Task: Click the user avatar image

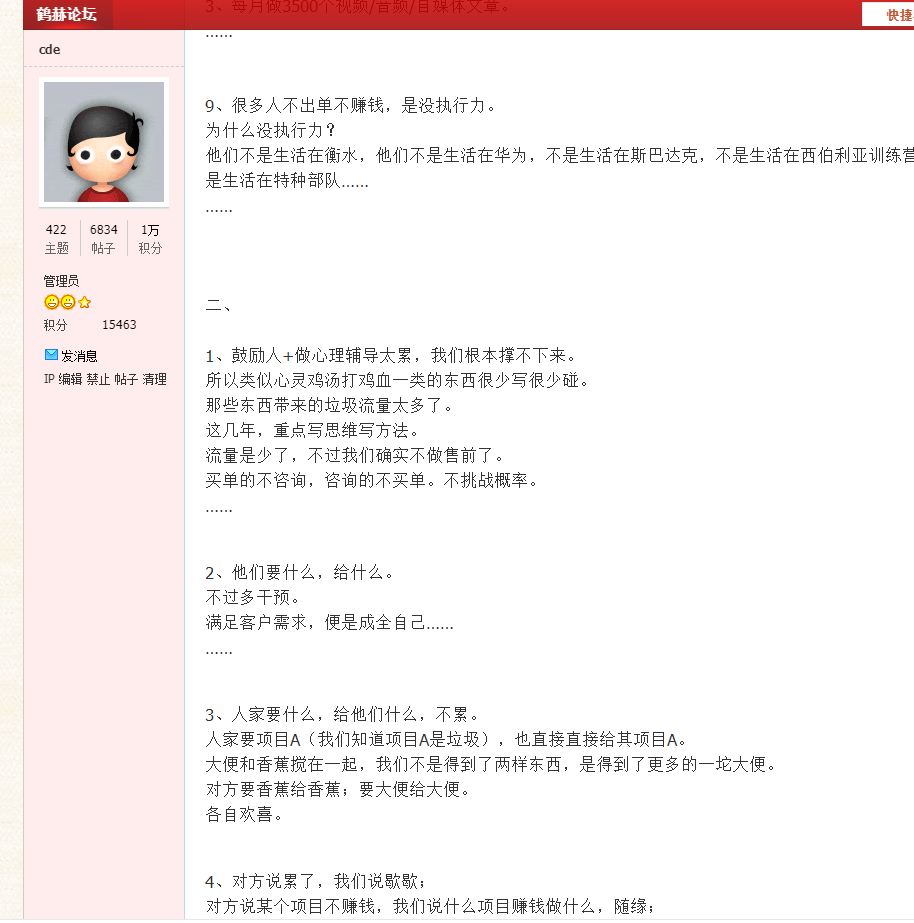Action: [x=104, y=144]
